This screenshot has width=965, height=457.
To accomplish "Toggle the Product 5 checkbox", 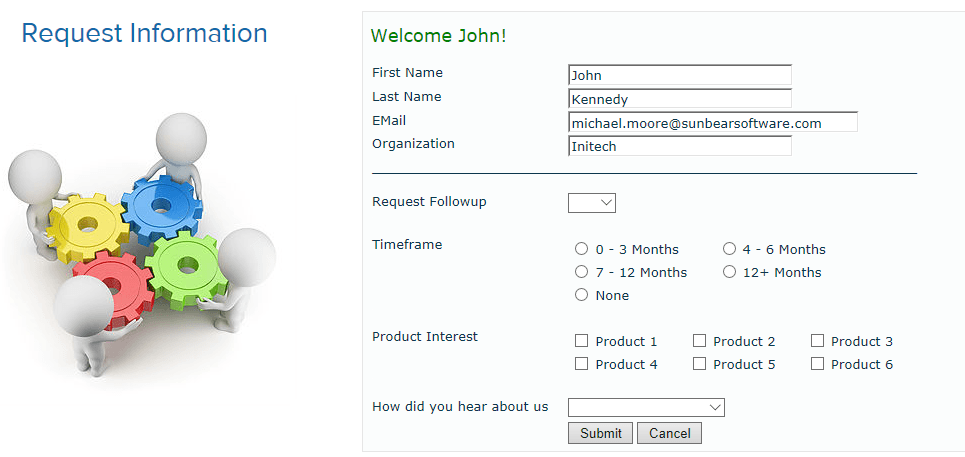I will (700, 364).
